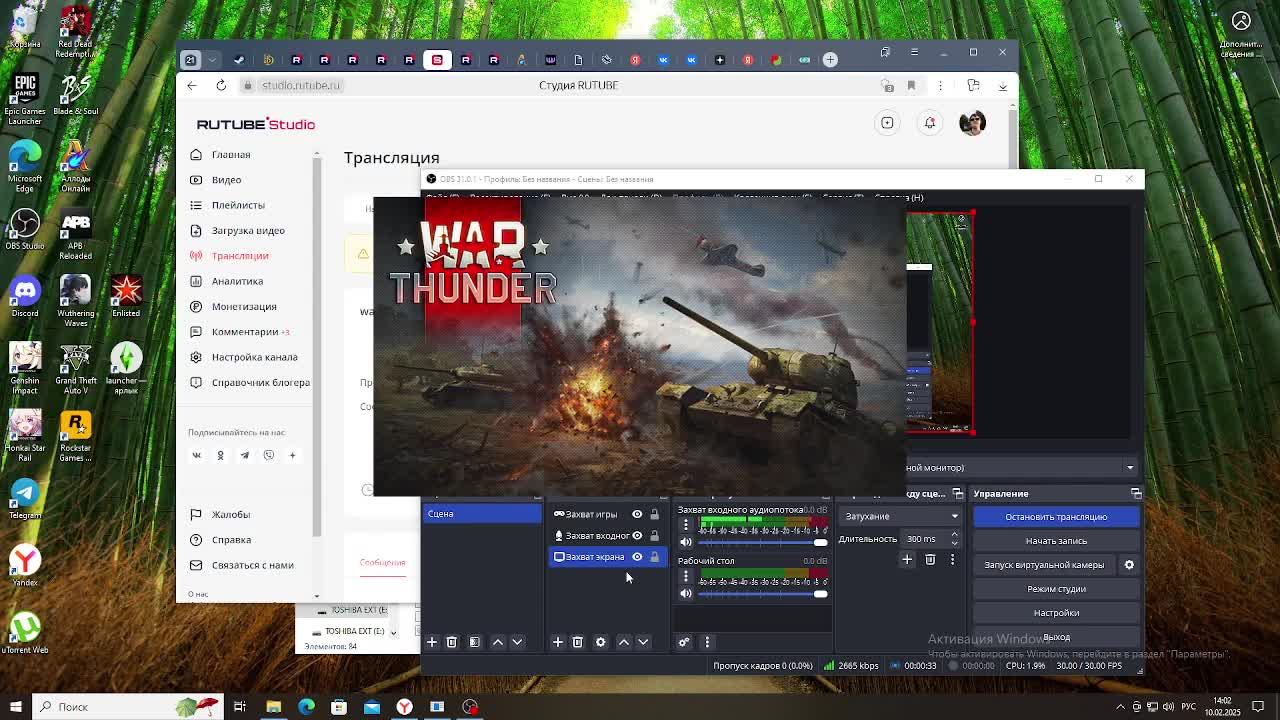
Task: Open the Затухание transition dropdown
Action: pyautogui.click(x=901, y=516)
